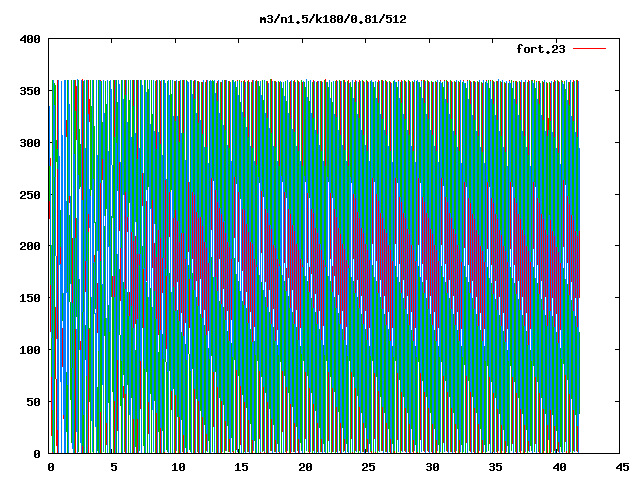Click y-axis label 400
This screenshot has width=640, height=480.
[x=30, y=39]
